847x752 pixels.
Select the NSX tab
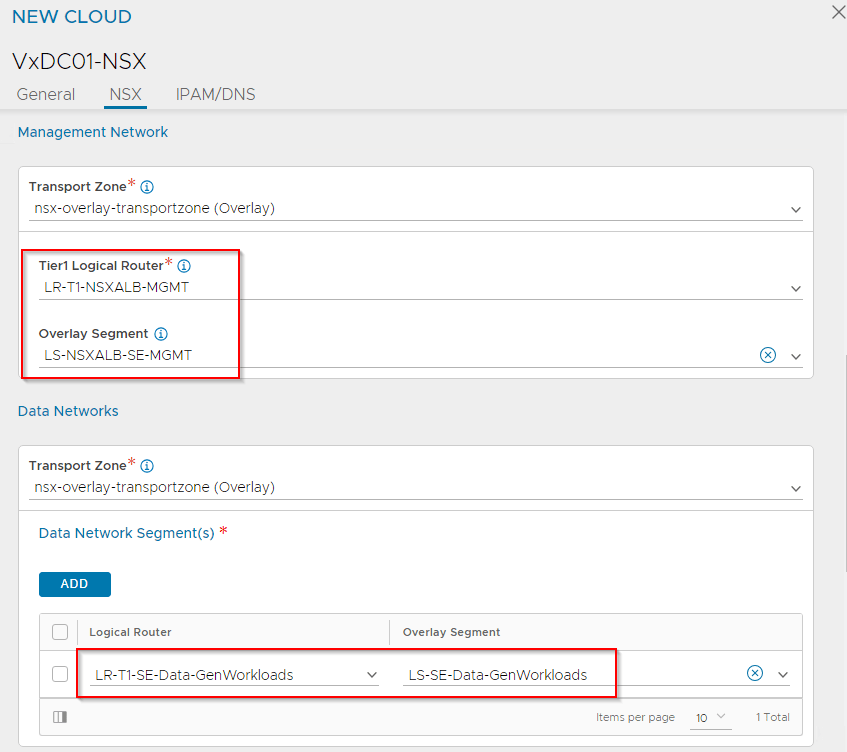point(125,94)
